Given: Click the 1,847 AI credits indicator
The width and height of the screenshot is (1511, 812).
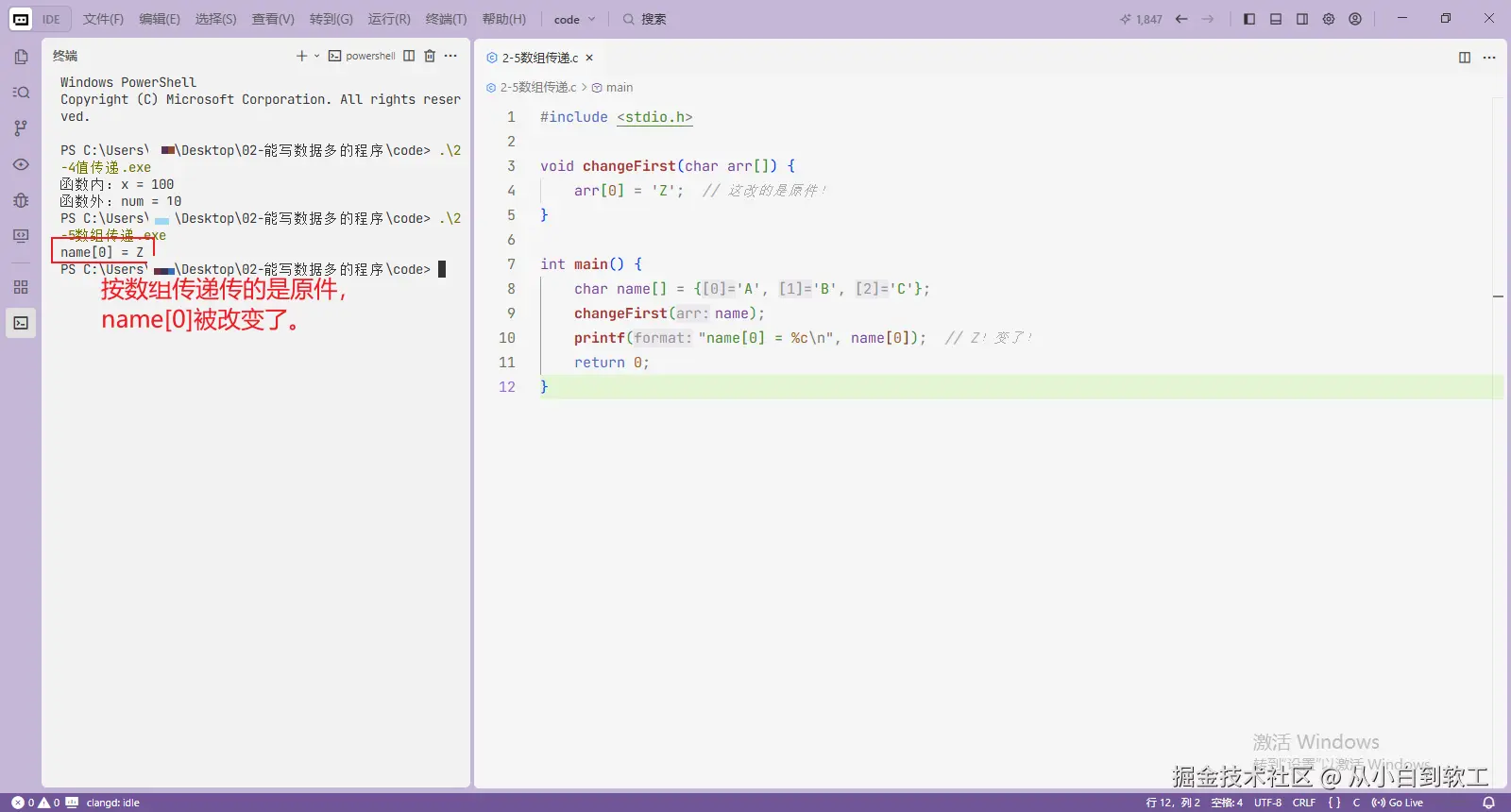Looking at the screenshot, I should tap(1141, 19).
